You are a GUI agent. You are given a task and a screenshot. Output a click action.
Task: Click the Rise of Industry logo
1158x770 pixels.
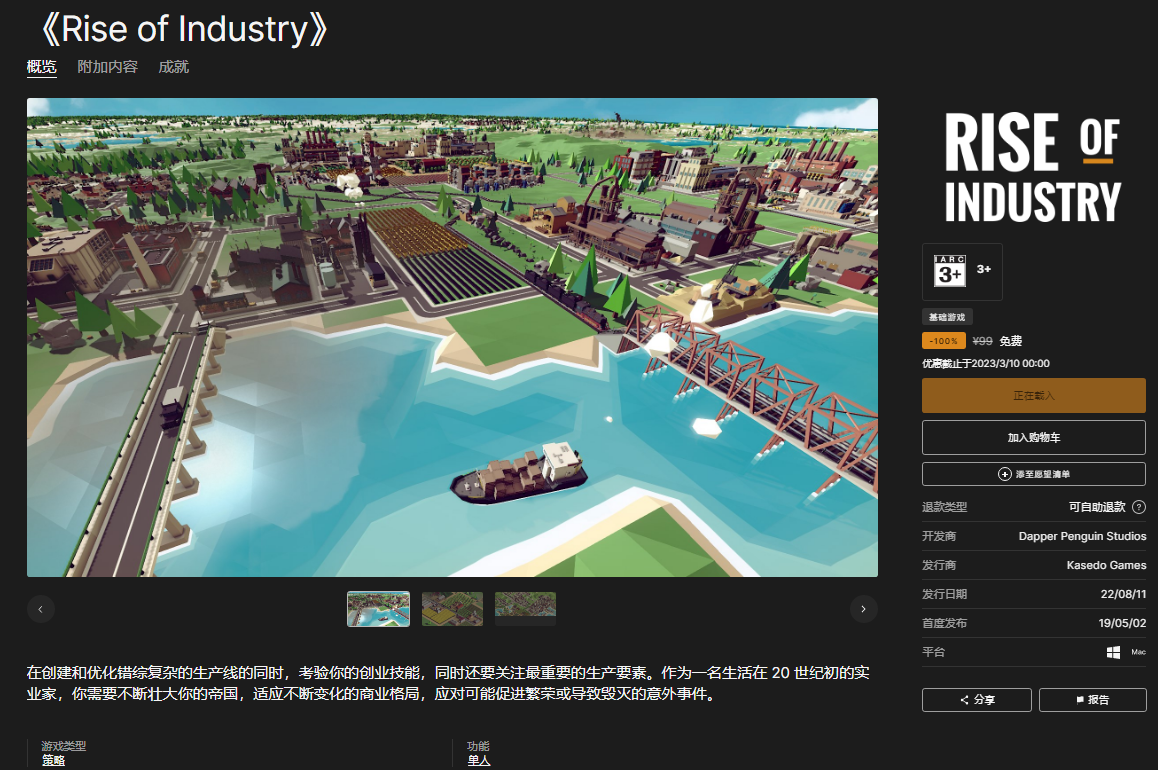pos(1033,167)
